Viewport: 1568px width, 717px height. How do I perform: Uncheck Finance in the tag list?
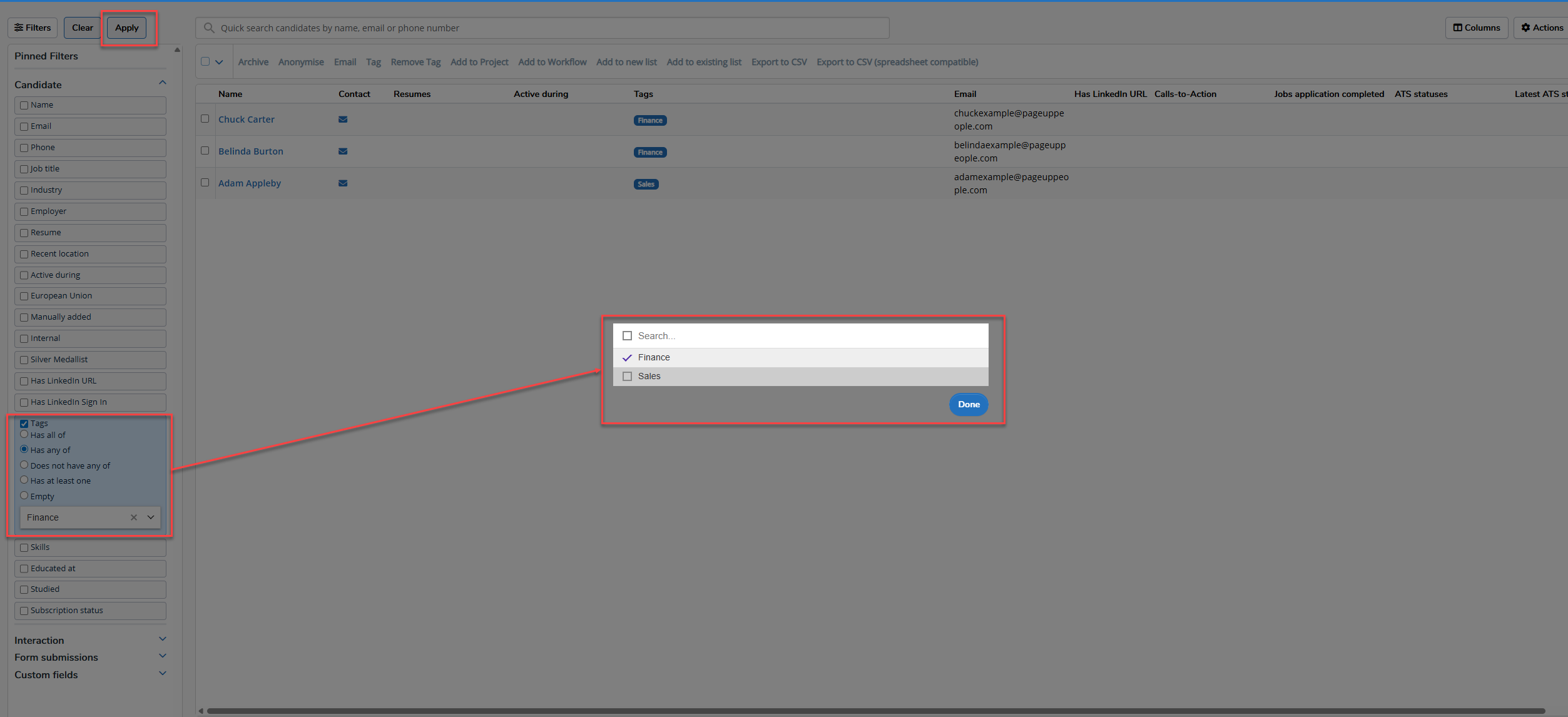coord(627,358)
